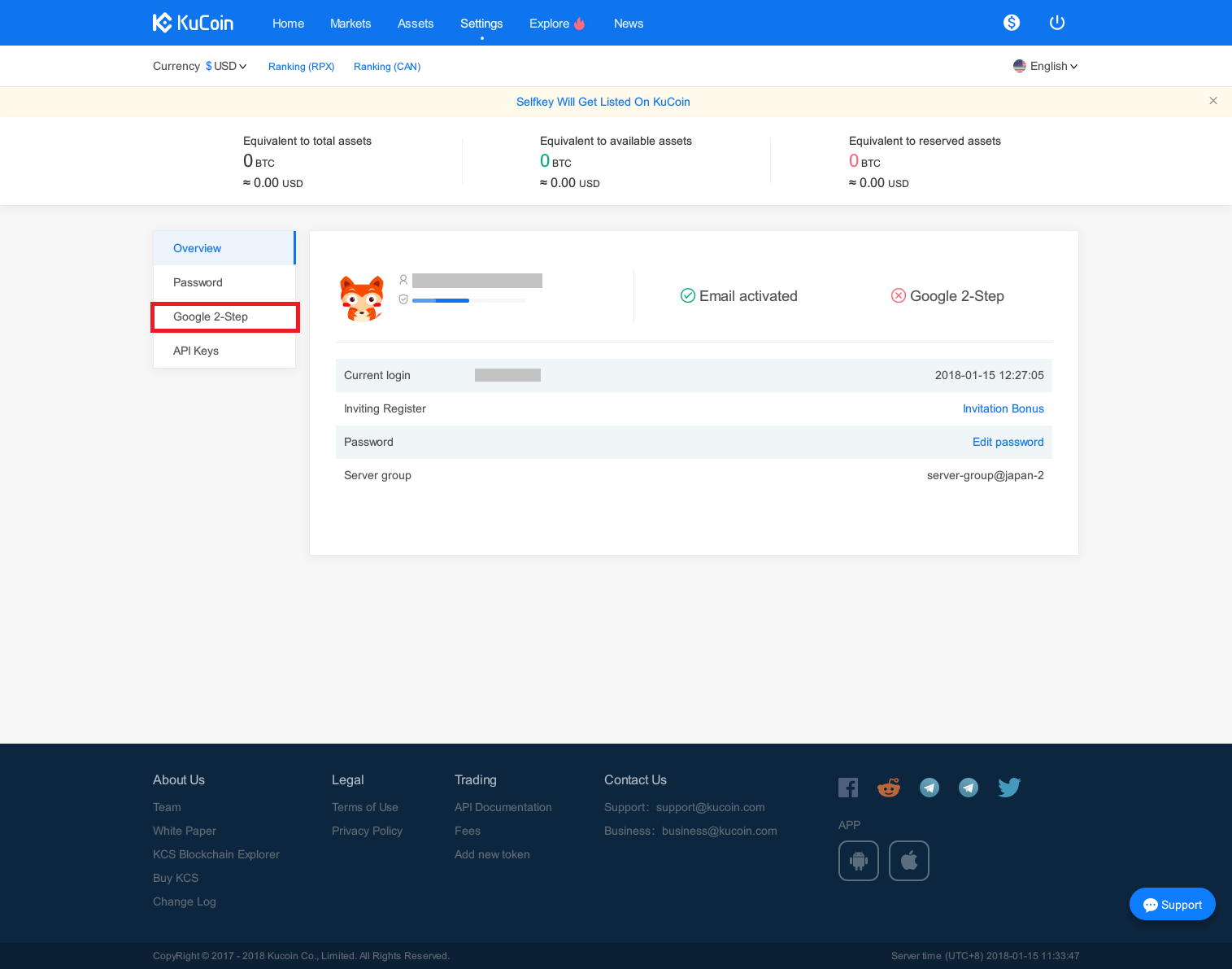Screen dimensions: 1232x969
Task: Click the Google 2-Step status text
Action: (957, 296)
